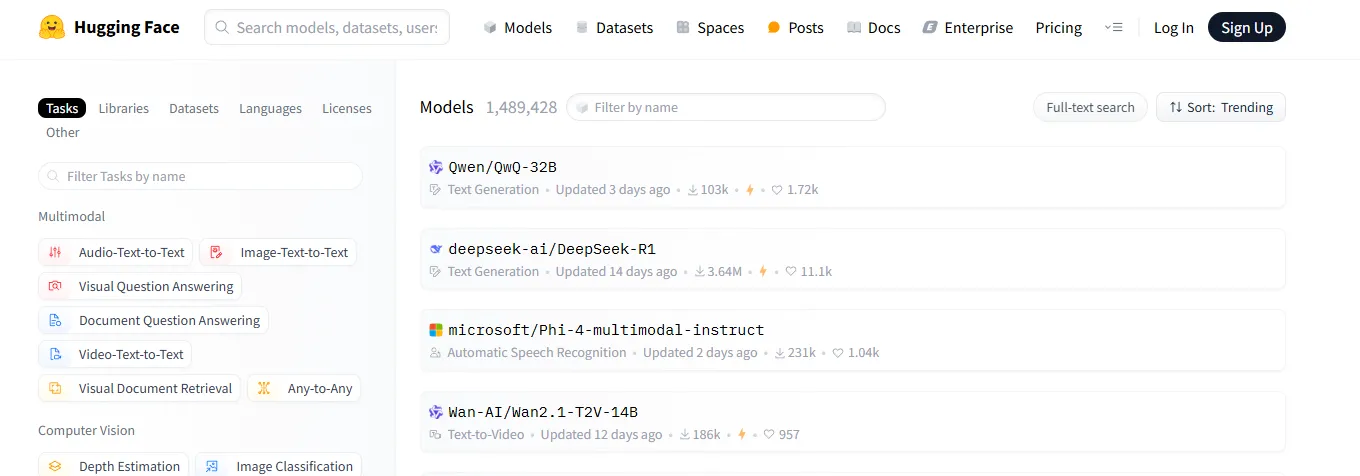Go to the Pricing page
Image resolution: width=1360 pixels, height=476 pixels.
1059,28
